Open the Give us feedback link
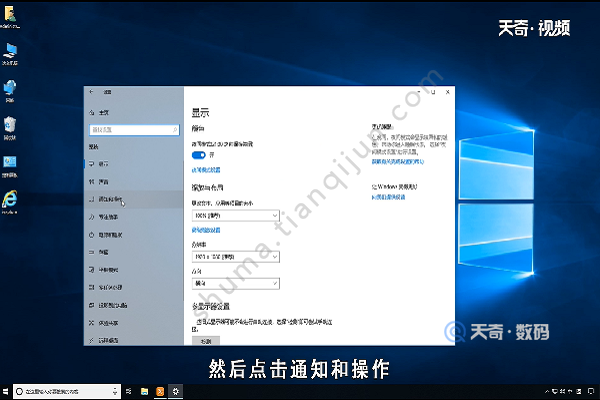 coord(388,197)
